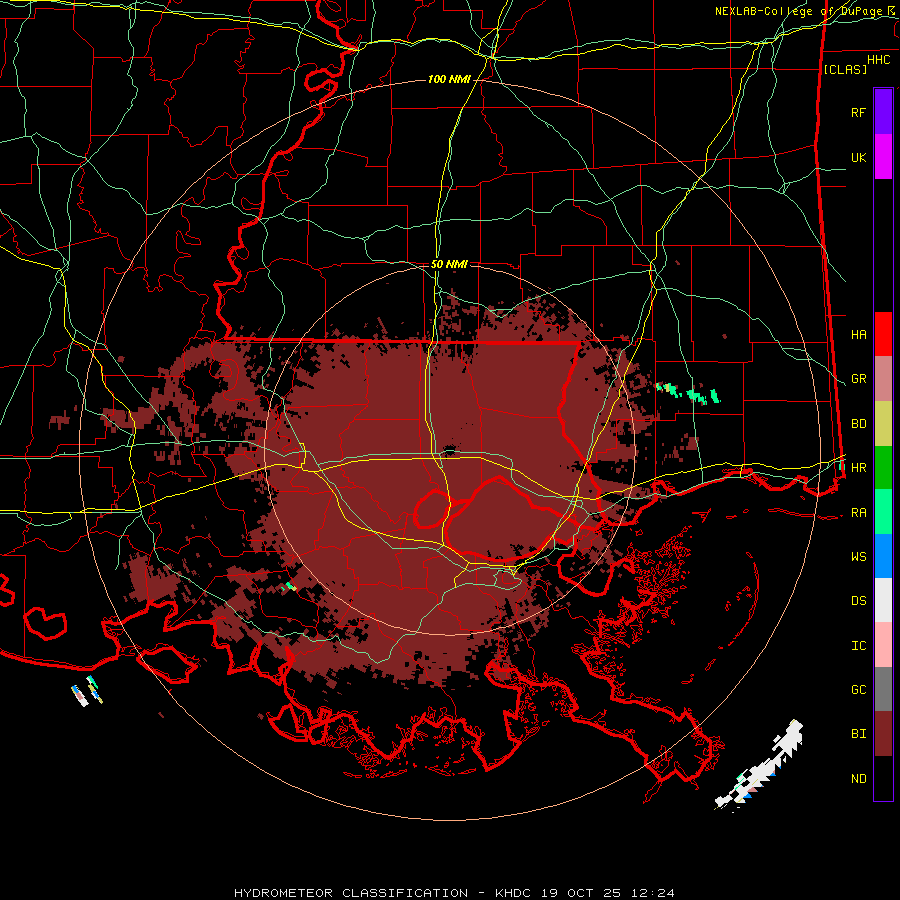Click the HR legend label

pos(858,468)
